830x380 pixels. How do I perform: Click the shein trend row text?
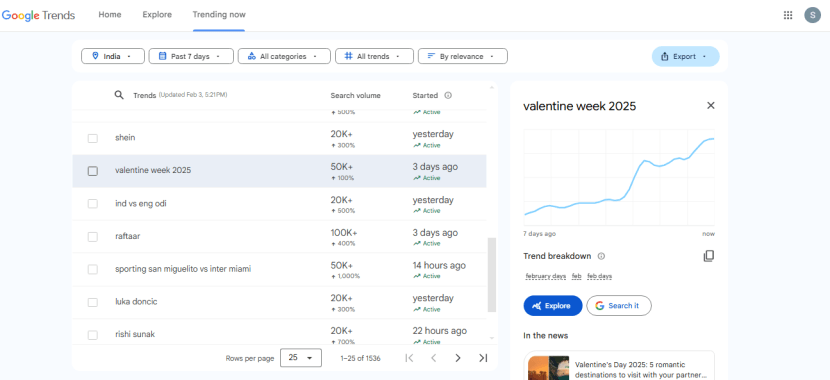(125, 138)
